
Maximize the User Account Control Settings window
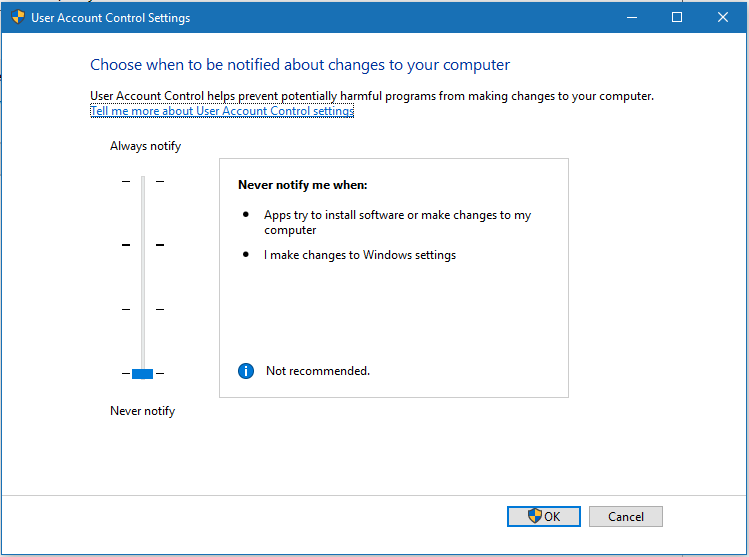pos(677,17)
